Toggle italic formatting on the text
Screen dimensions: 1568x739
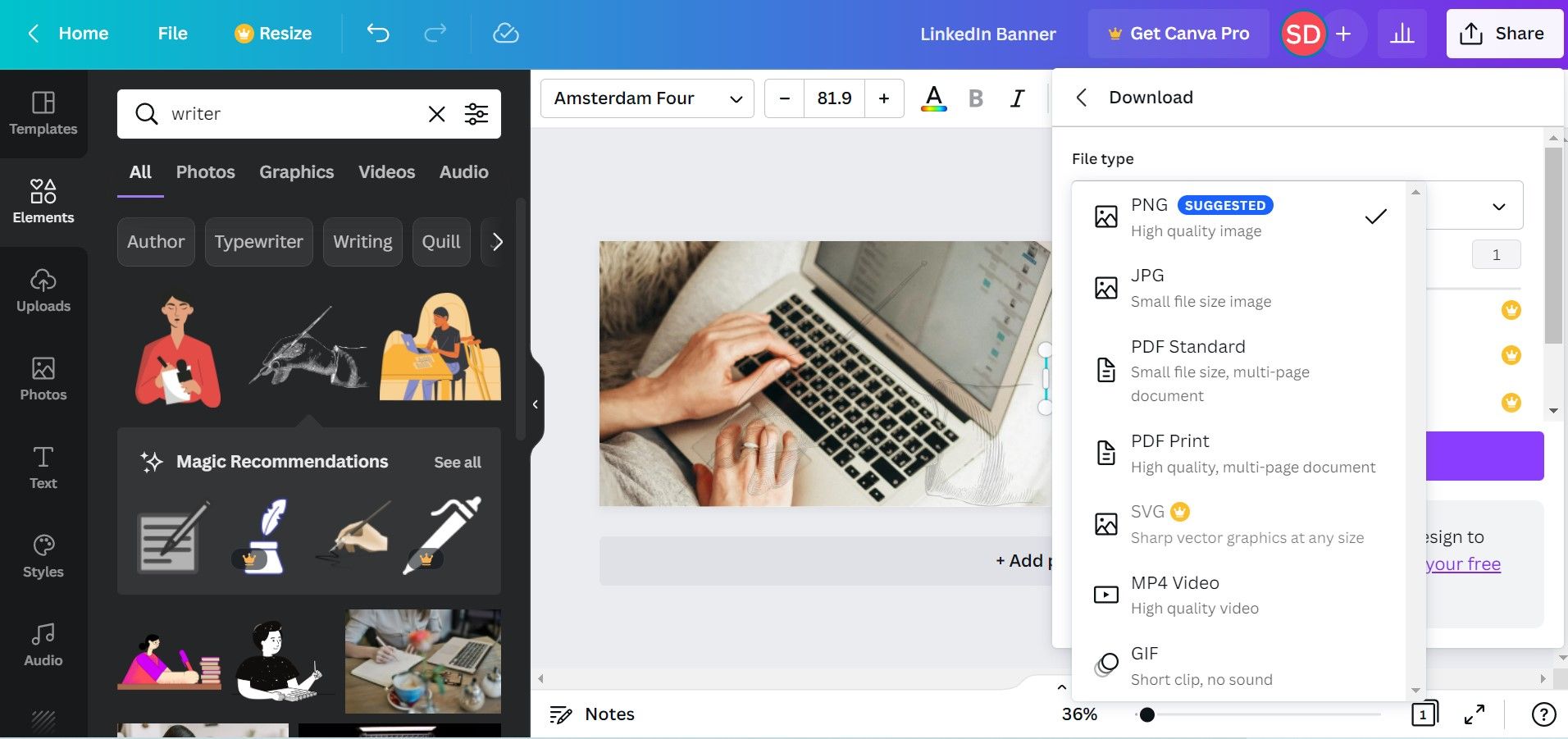(1016, 98)
